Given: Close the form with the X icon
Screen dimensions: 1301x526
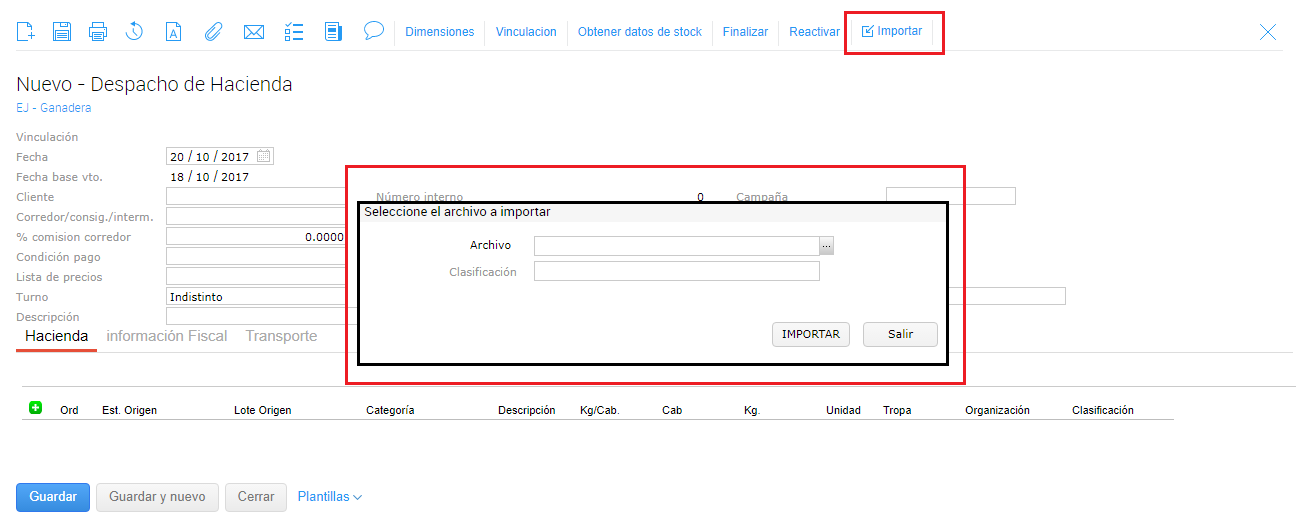Looking at the screenshot, I should pyautogui.click(x=1268, y=31).
